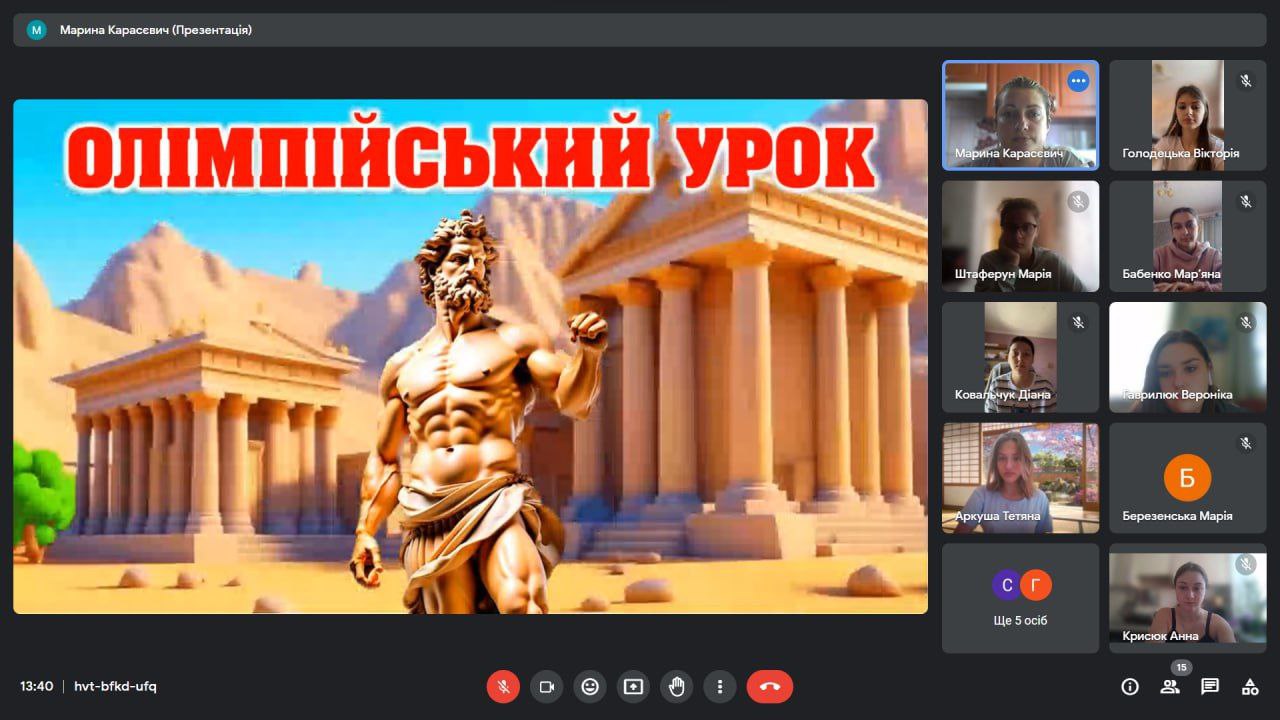Show the participants list people icon
Screen dimensions: 1280x720
click(1170, 686)
